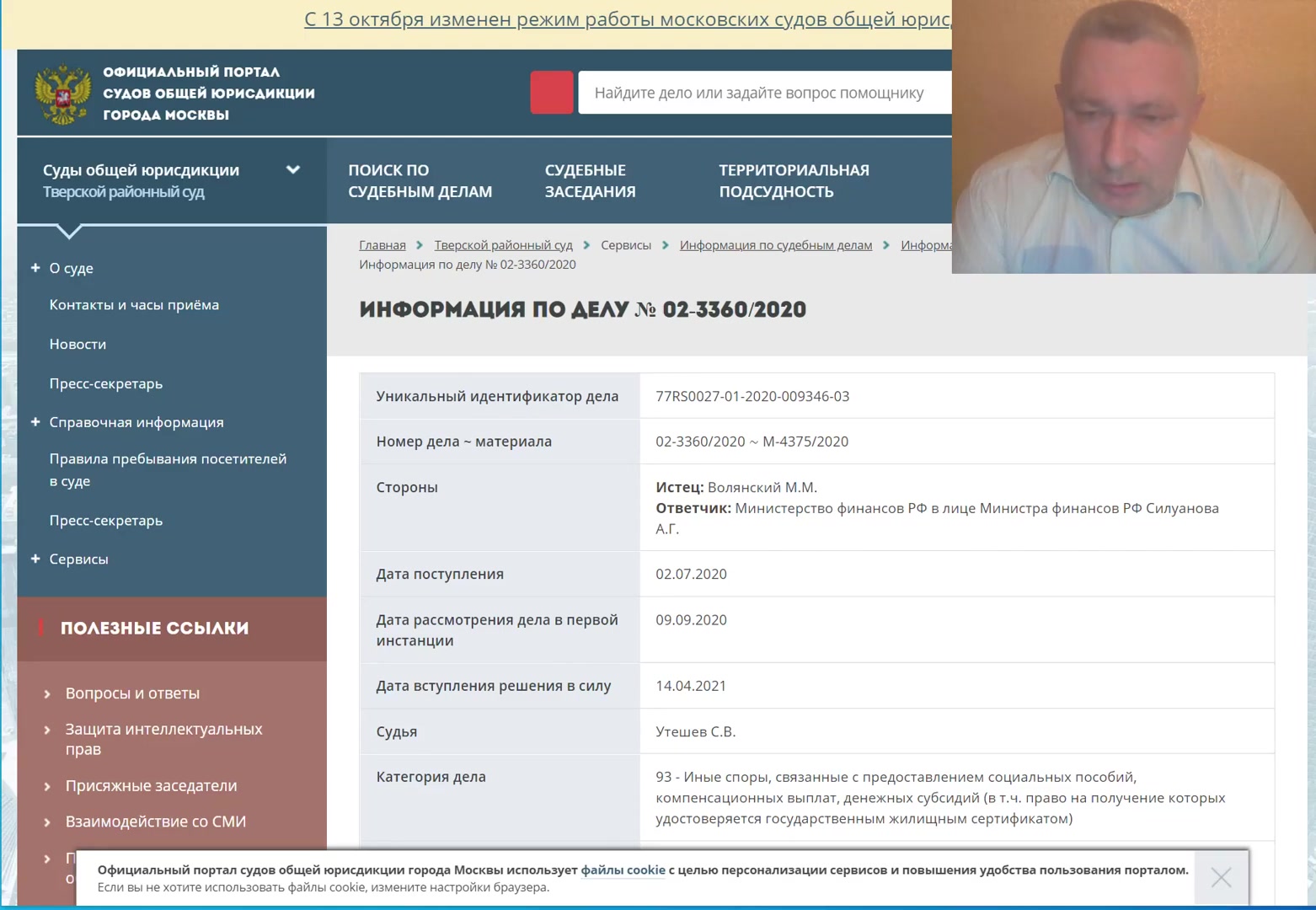Click label 'Дата вступления решения в силу'
The height and width of the screenshot is (910, 1316).
point(493,686)
